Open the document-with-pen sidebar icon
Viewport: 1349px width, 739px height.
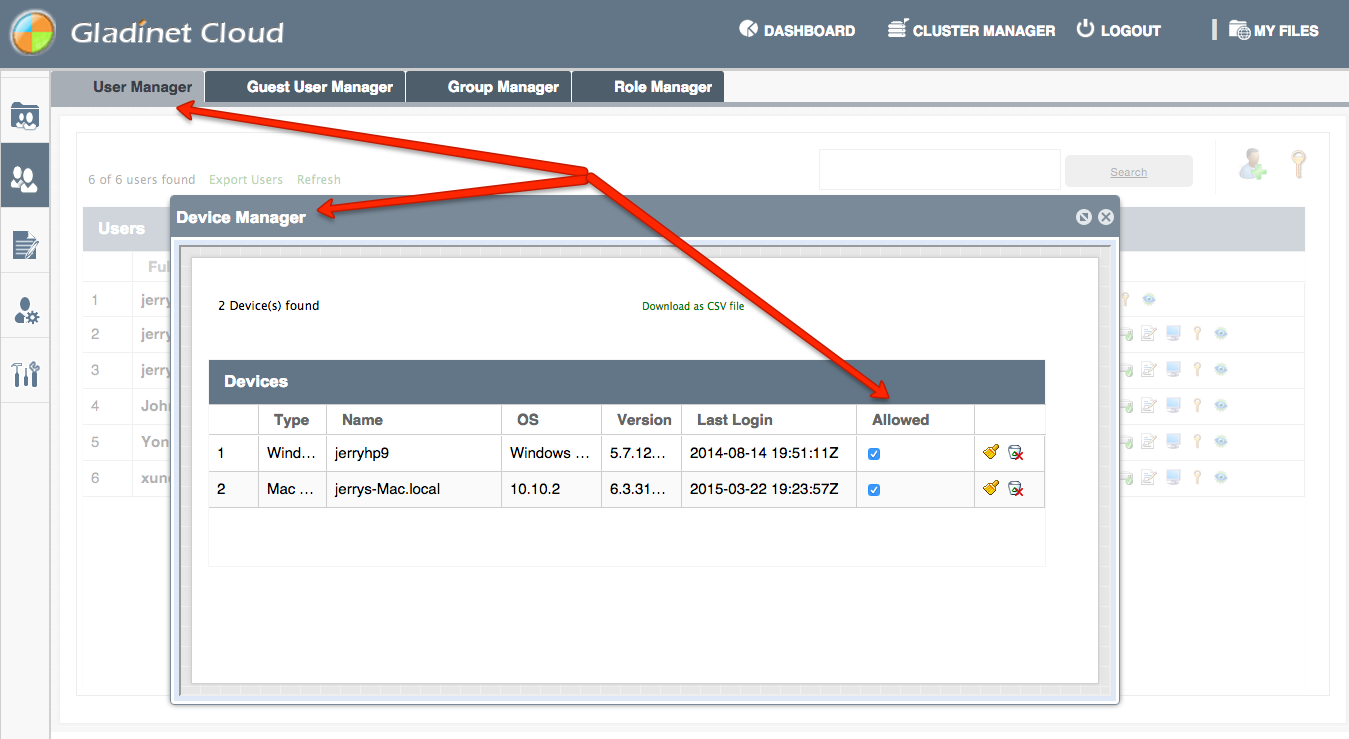[25, 244]
